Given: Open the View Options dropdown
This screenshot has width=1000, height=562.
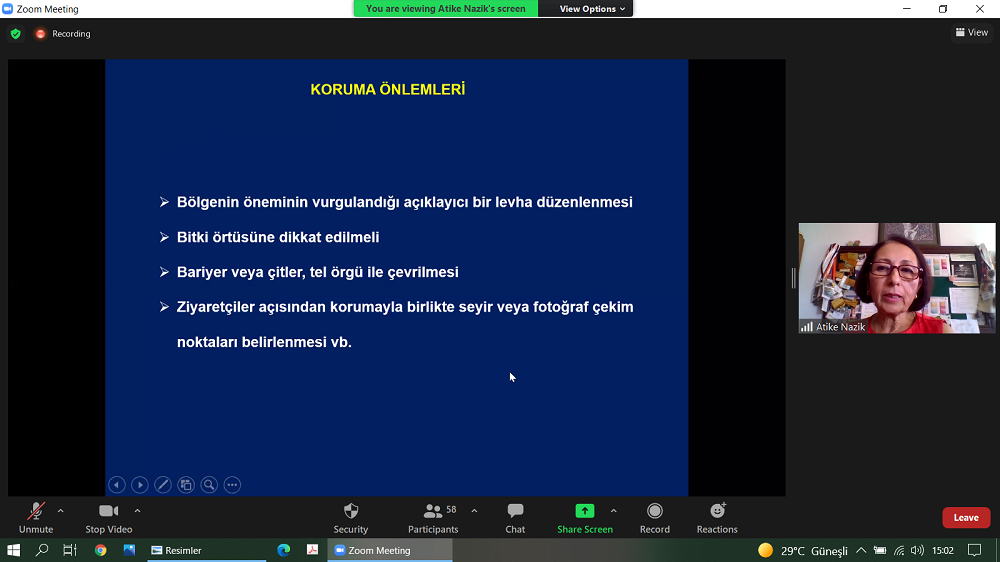Looking at the screenshot, I should tap(592, 8).
